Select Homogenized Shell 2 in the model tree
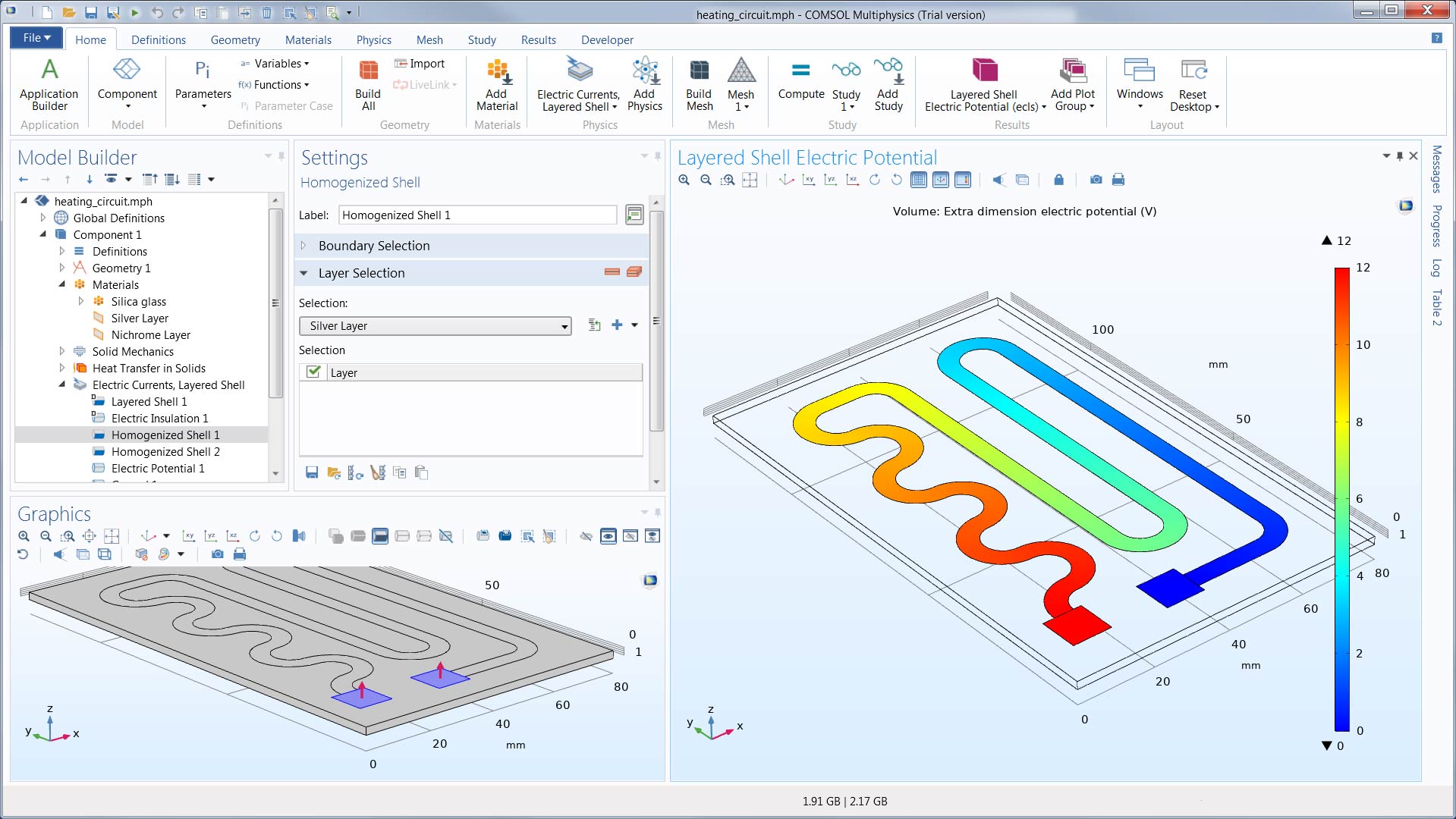Viewport: 1456px width, 819px height. [x=165, y=452]
